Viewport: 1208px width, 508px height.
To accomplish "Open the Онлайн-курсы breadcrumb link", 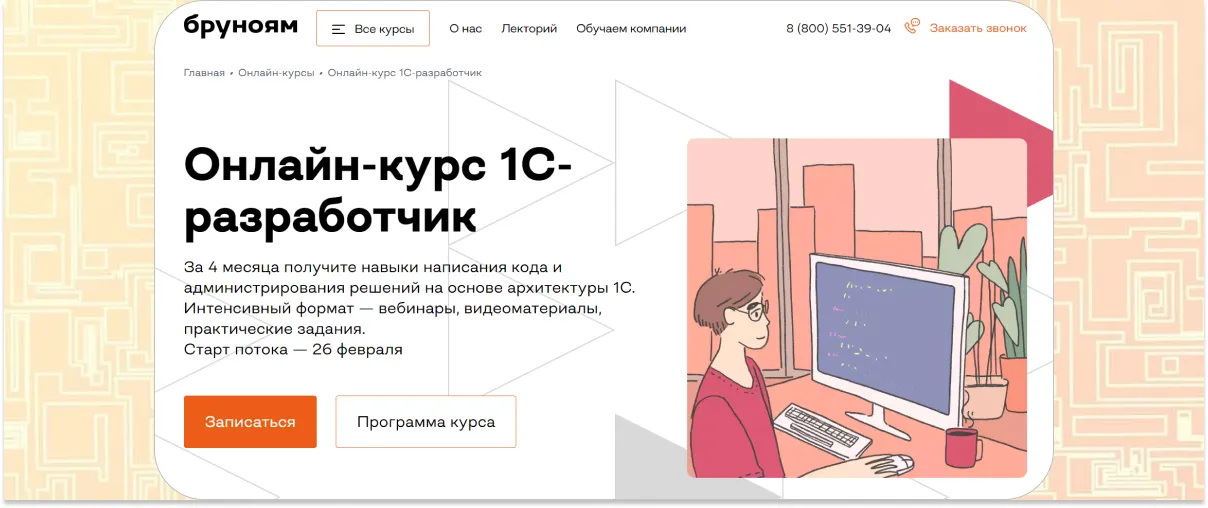I will tap(275, 73).
